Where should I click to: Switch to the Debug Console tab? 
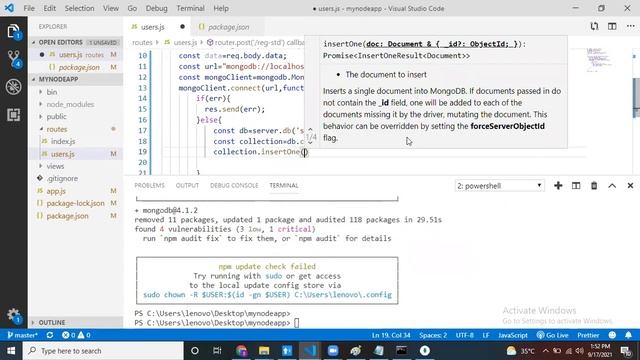click(234, 185)
